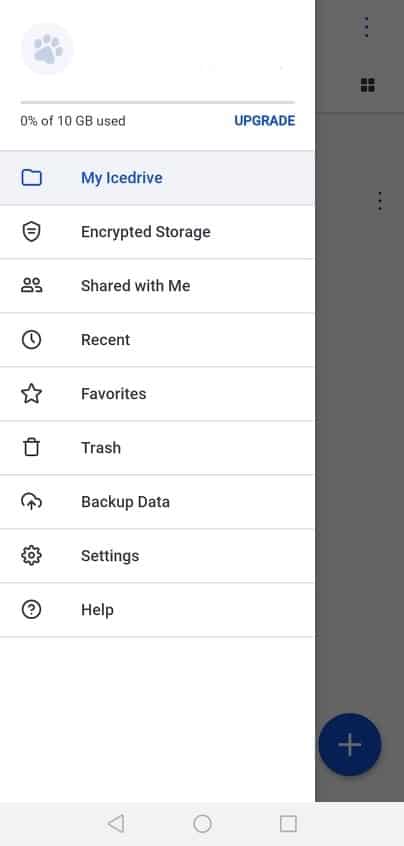Tap the paw profile avatar

point(47,49)
